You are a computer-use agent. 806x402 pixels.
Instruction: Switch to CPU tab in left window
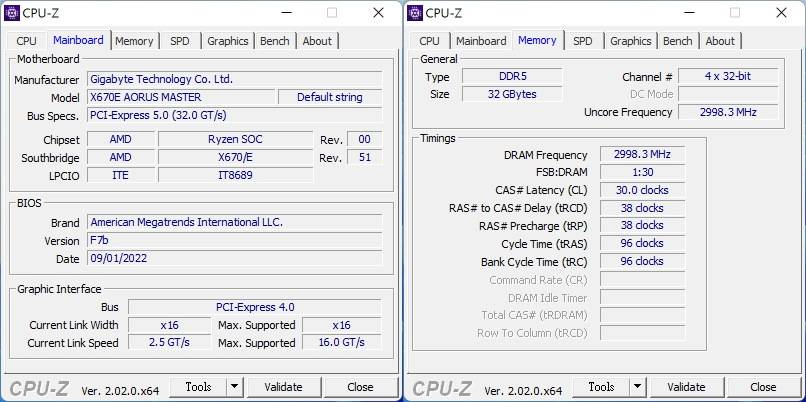pyautogui.click(x=27, y=41)
